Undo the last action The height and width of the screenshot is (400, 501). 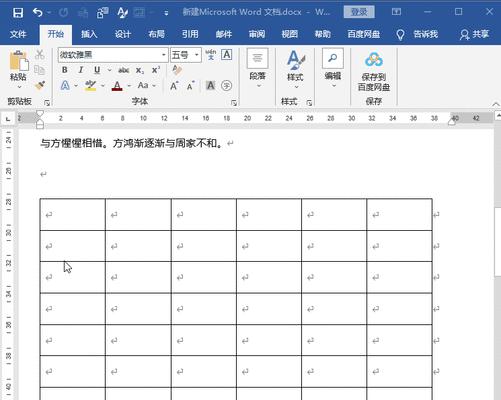(38, 13)
